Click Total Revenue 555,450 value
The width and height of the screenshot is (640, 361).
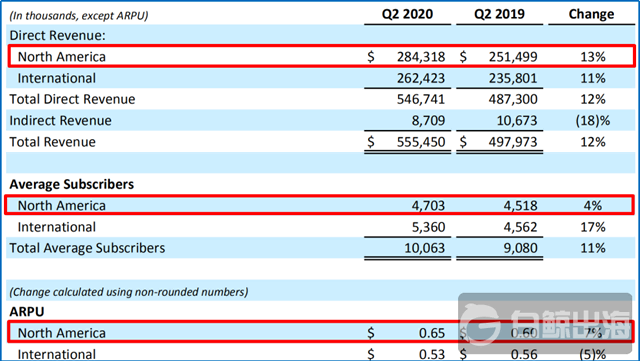(421, 142)
